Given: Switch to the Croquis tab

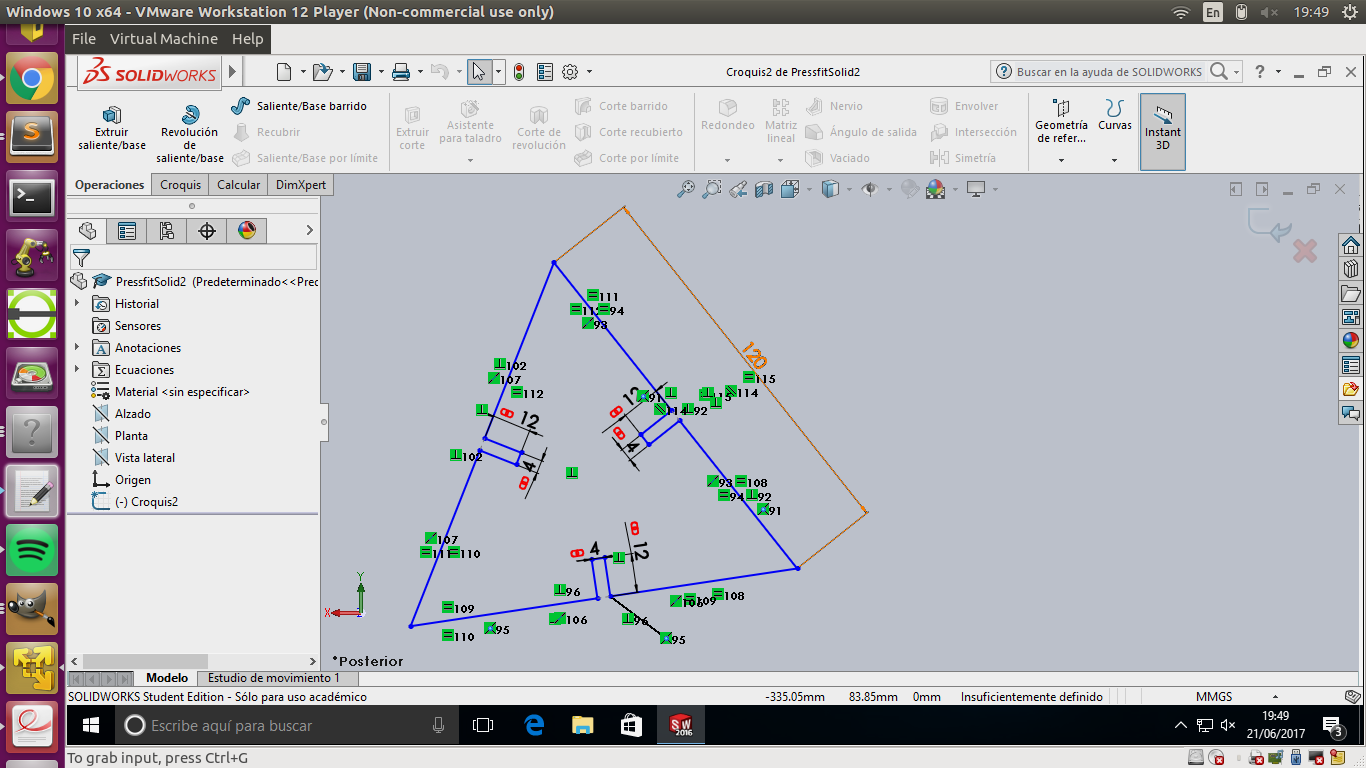Looking at the screenshot, I should 181,185.
